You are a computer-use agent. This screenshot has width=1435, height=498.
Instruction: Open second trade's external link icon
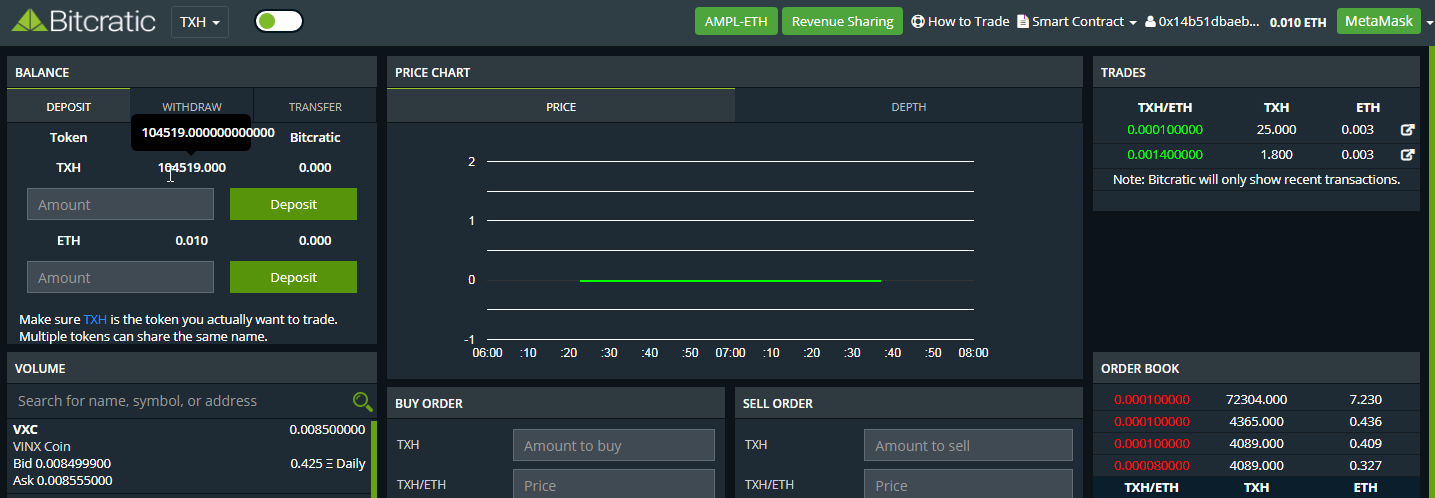click(1407, 155)
